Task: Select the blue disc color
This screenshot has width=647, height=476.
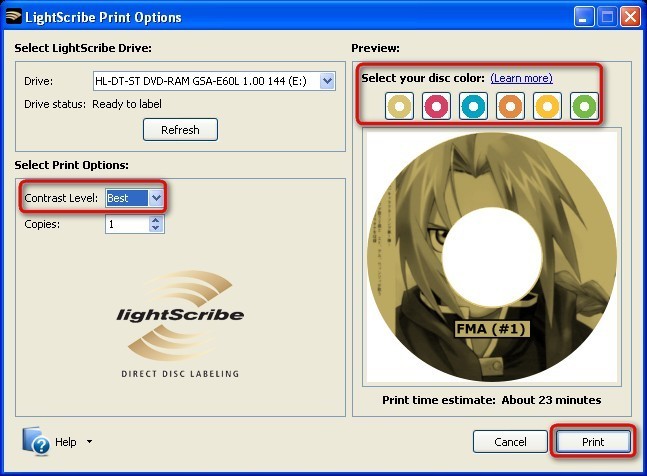Action: (473, 106)
